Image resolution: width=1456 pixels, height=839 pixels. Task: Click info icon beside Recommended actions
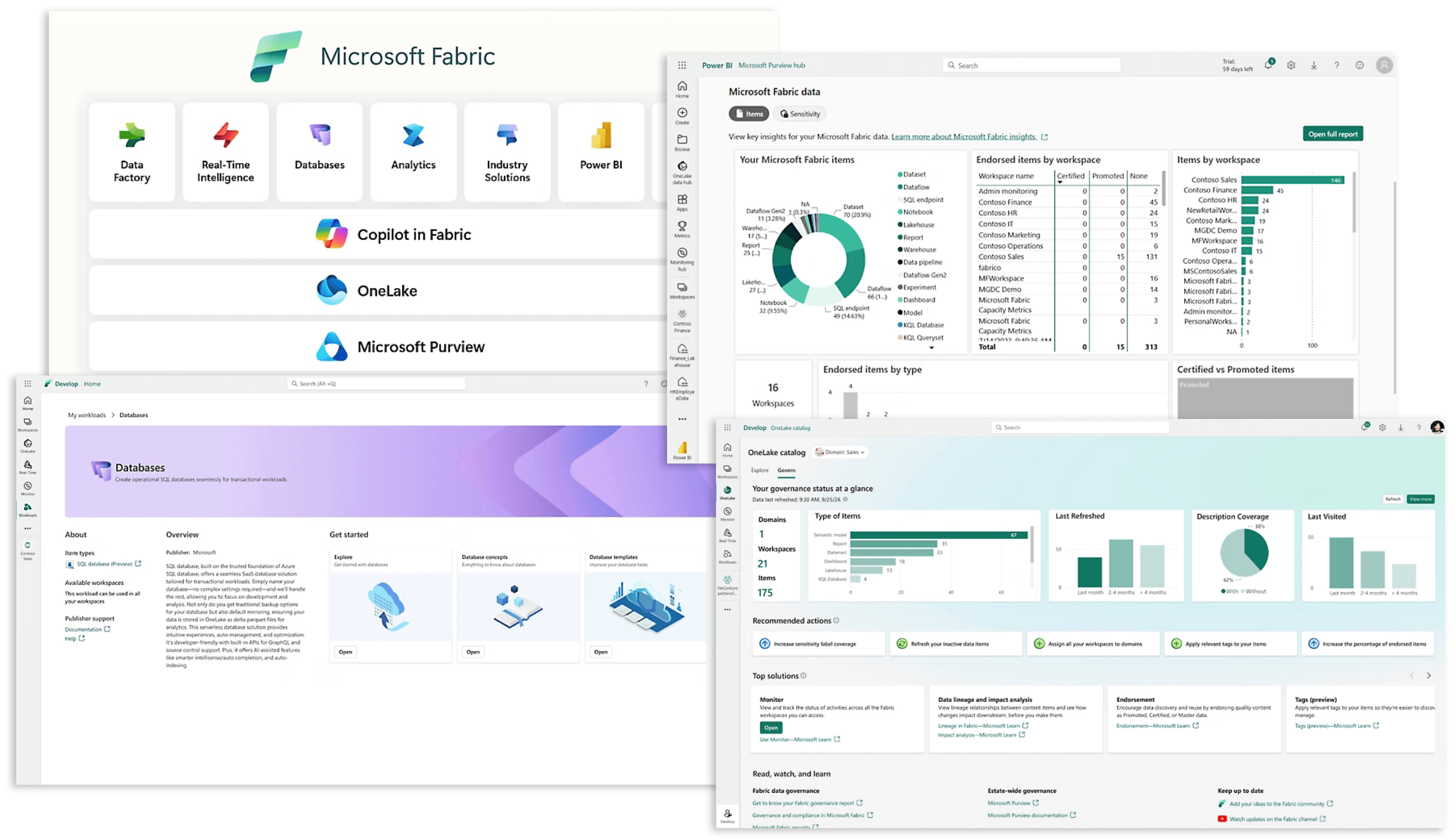pyautogui.click(x=836, y=621)
